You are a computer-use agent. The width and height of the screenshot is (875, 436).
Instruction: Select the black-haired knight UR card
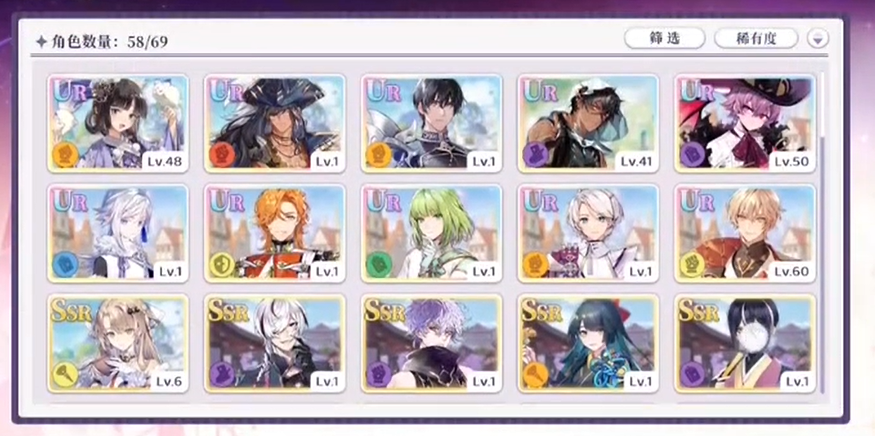point(431,123)
